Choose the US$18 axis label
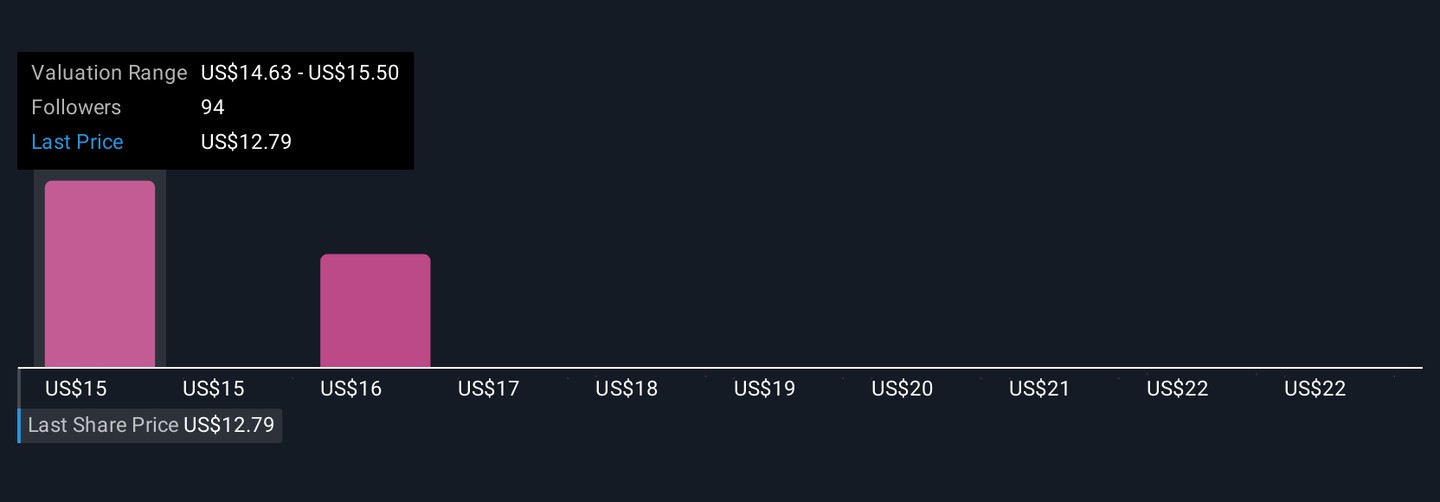The image size is (1440, 502). [x=627, y=389]
